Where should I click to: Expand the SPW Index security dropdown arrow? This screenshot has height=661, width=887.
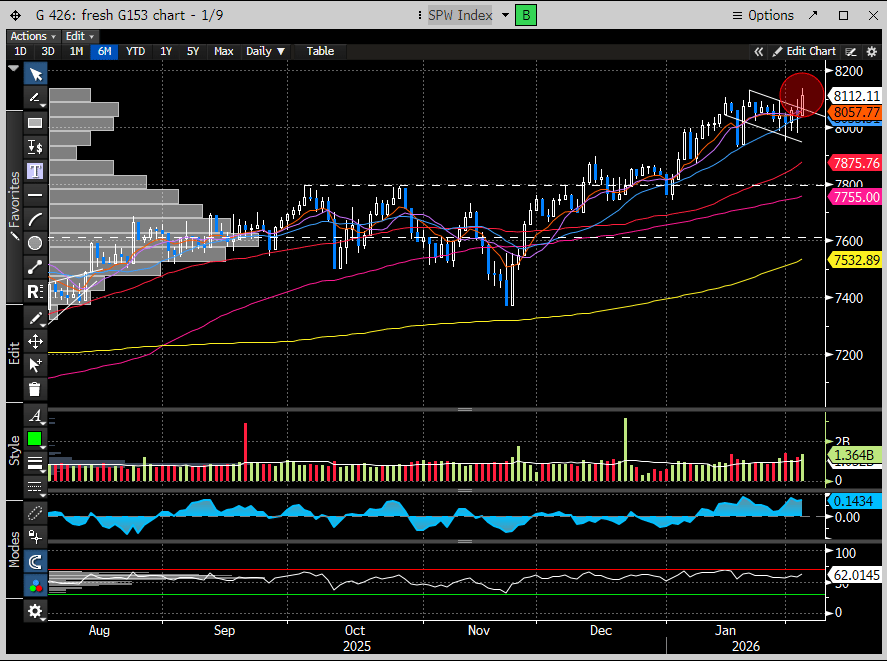(505, 15)
